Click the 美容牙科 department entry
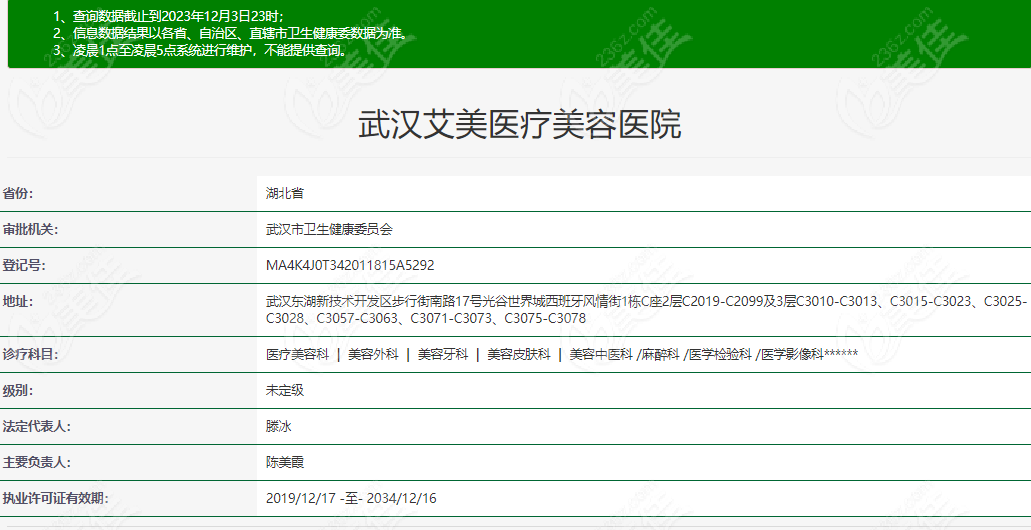1031x530 pixels. [x=443, y=354]
